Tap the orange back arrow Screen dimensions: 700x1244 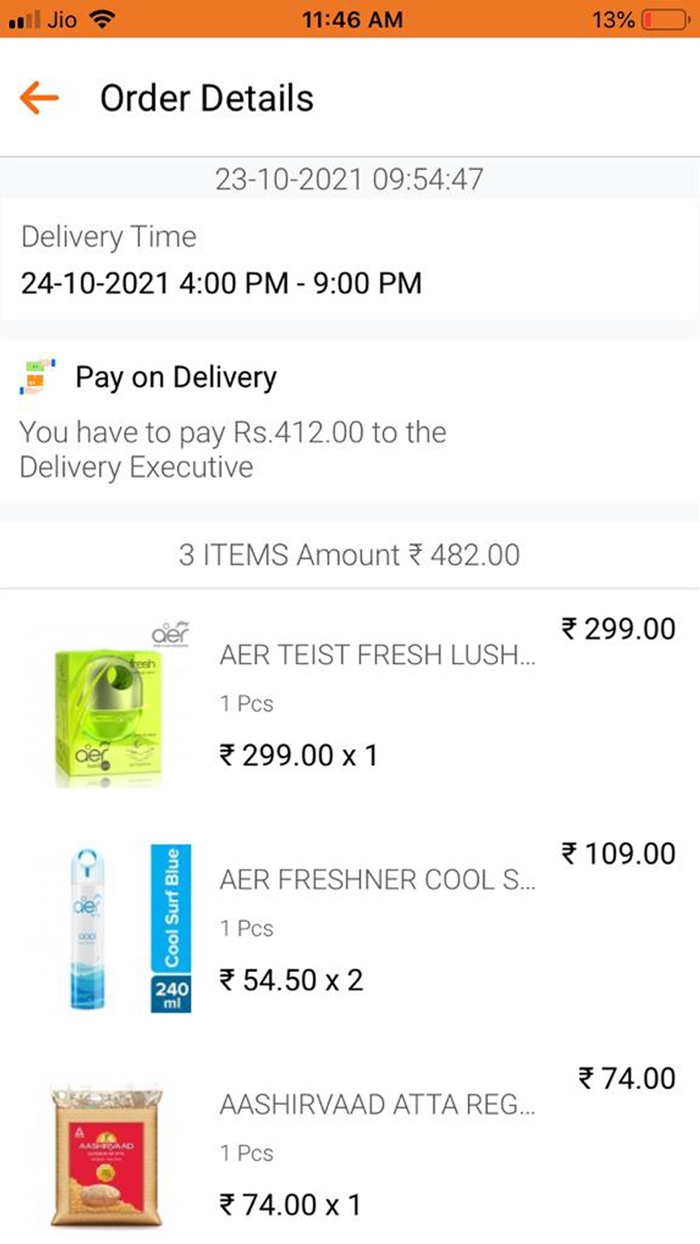[x=40, y=98]
